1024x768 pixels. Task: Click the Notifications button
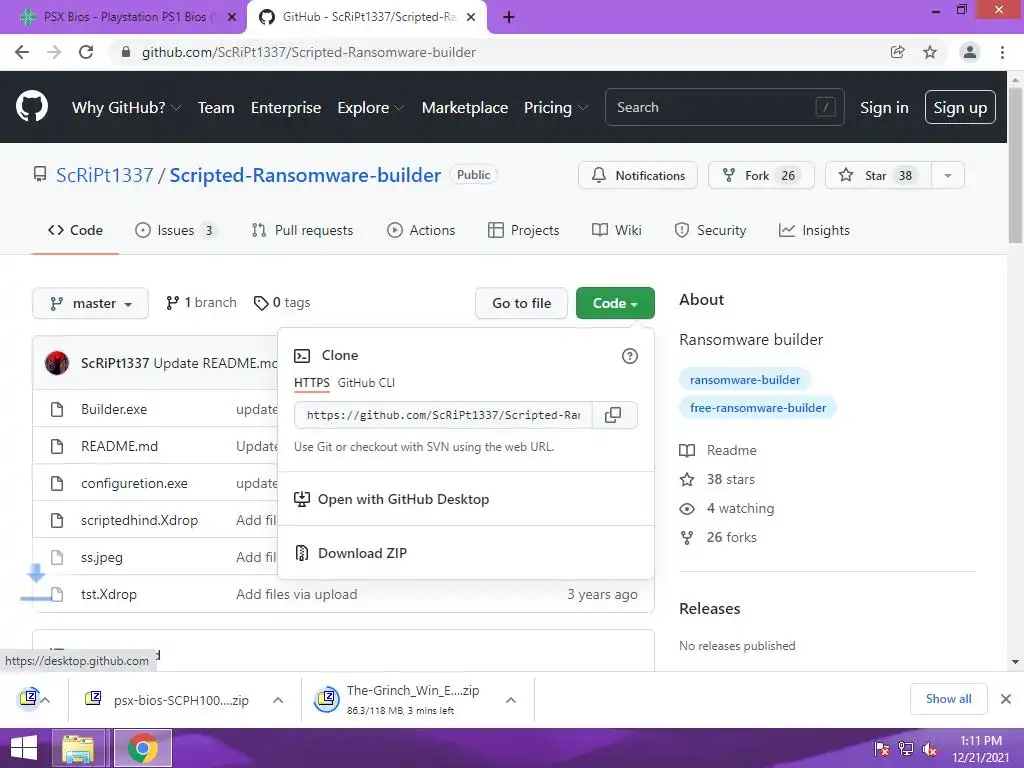pyautogui.click(x=638, y=176)
